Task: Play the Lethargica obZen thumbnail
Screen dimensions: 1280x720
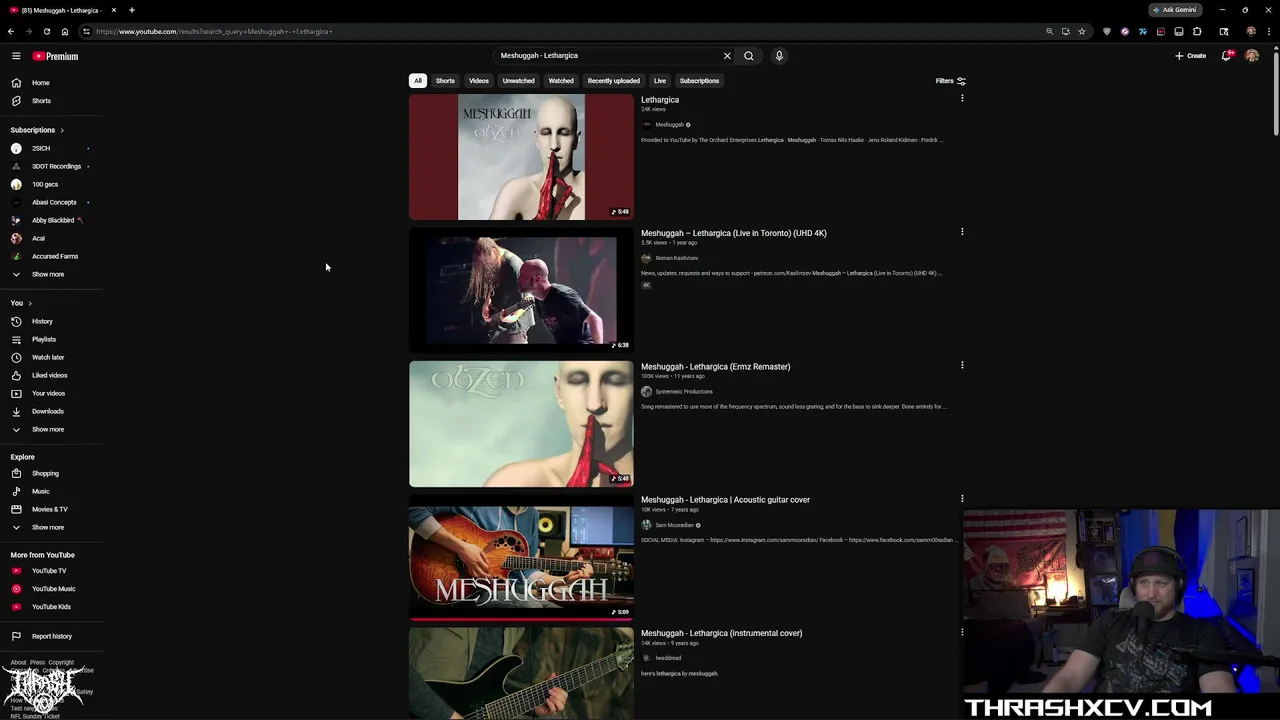Action: (521, 157)
